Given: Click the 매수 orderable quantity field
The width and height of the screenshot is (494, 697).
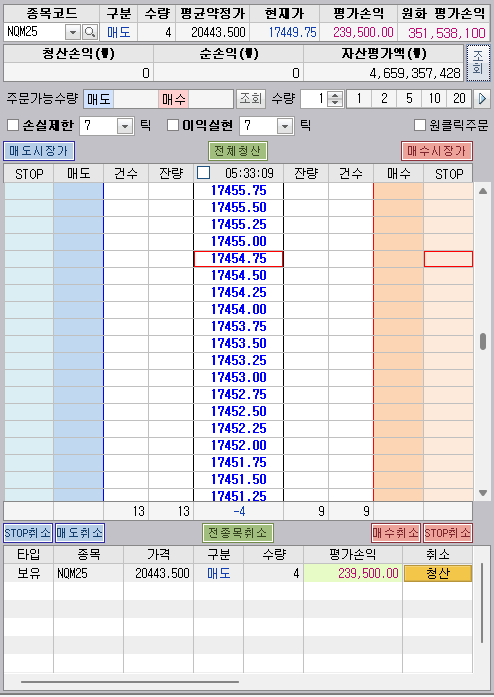Looking at the screenshot, I should click(211, 99).
